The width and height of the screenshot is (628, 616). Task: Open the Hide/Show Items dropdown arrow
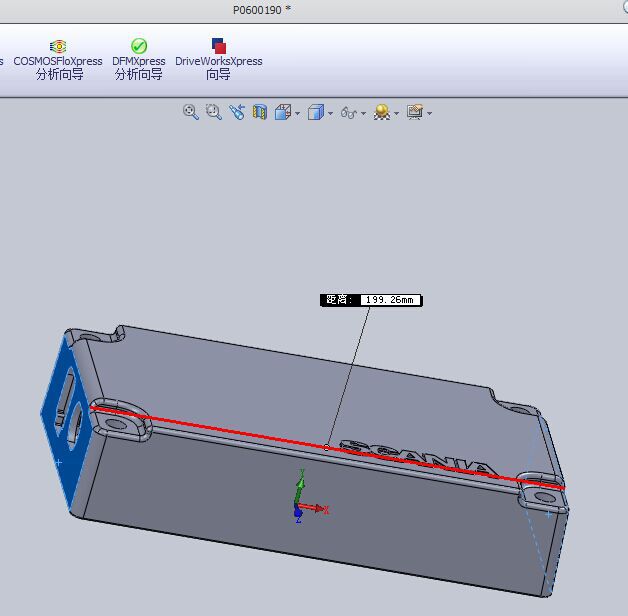coord(364,114)
